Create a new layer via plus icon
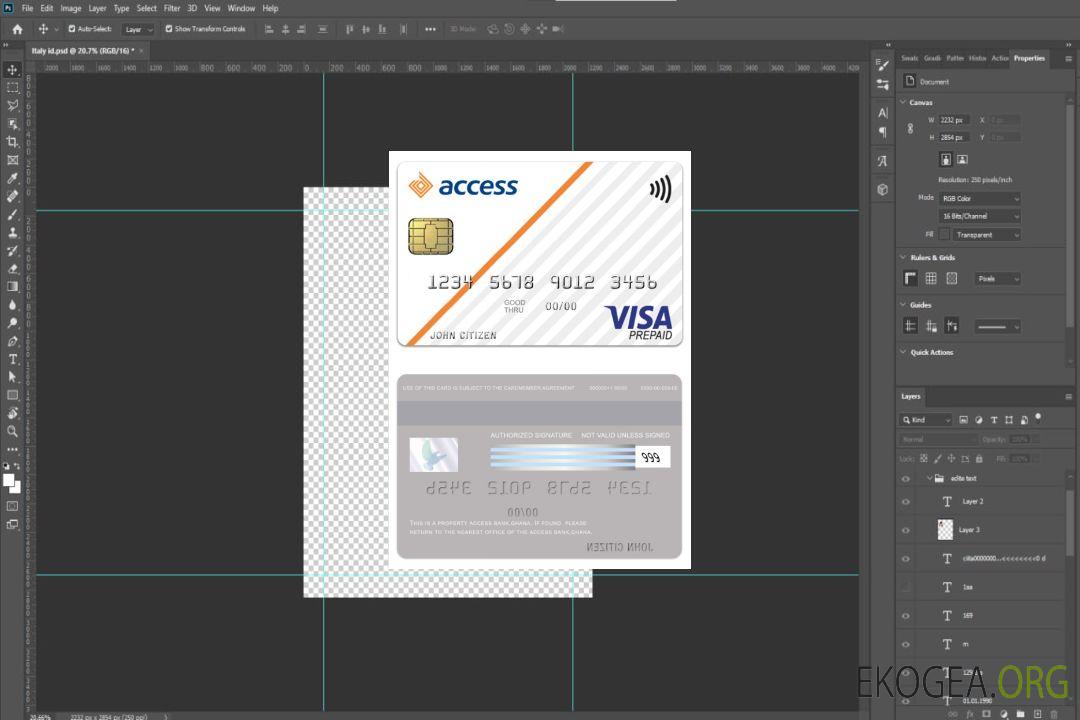 tap(1037, 714)
